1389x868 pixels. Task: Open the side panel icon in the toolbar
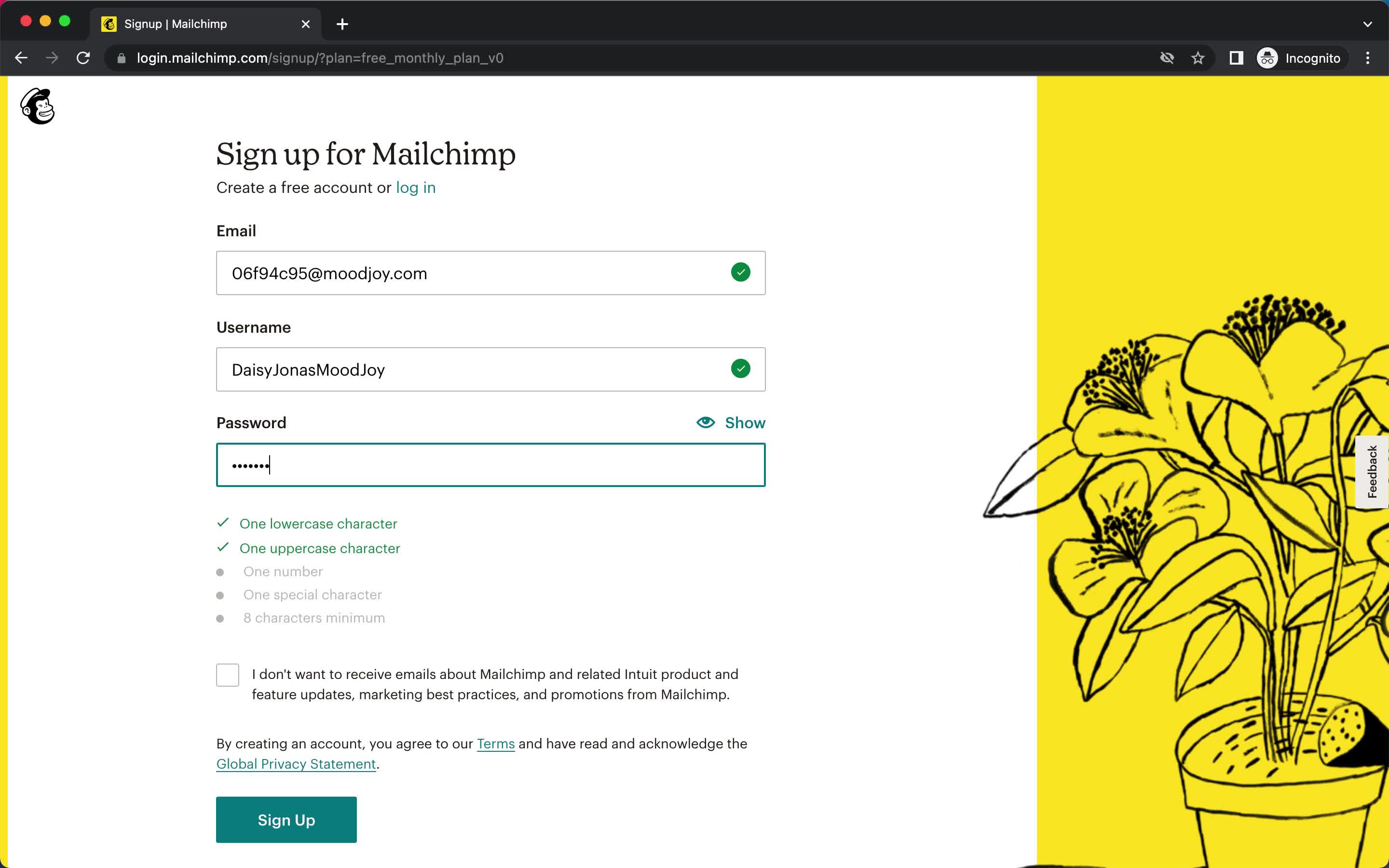tap(1236, 58)
